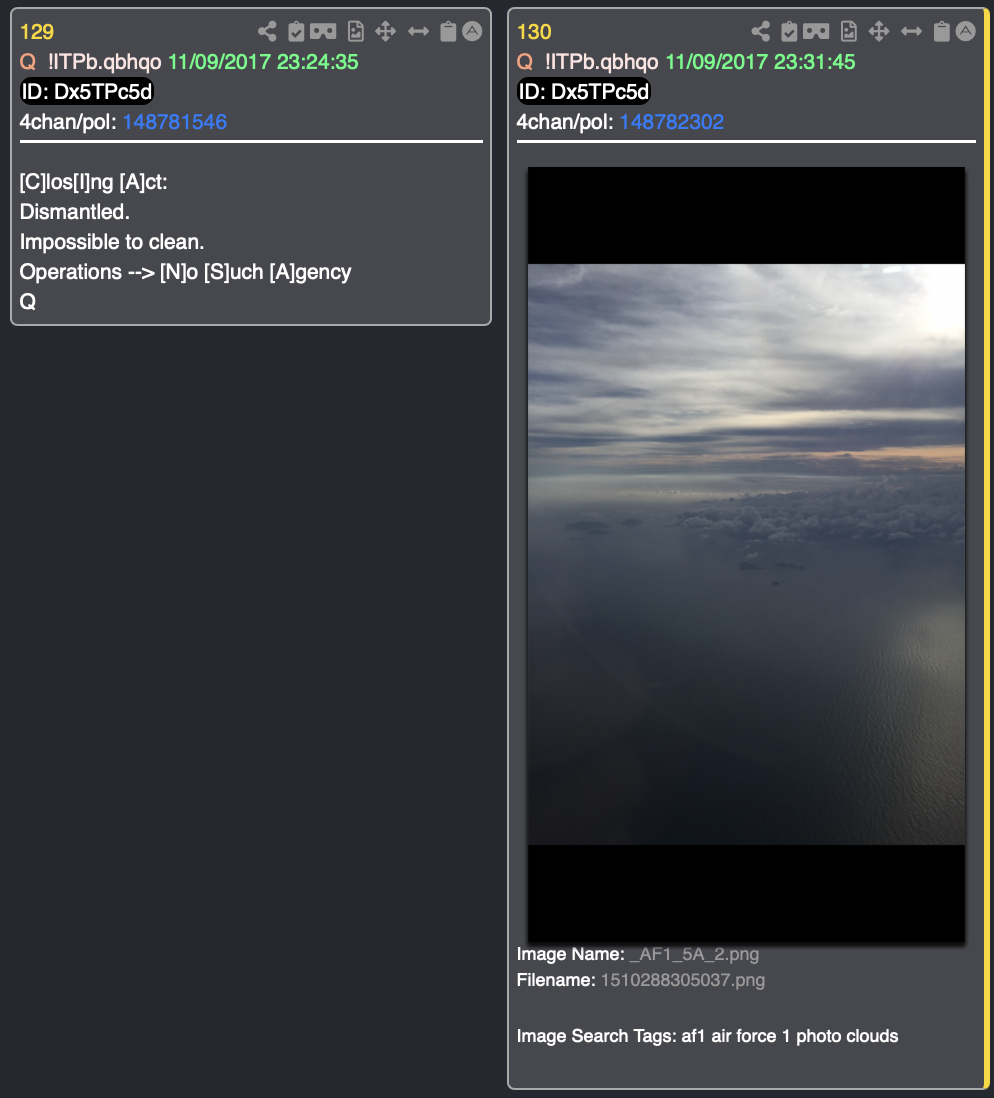
Task: Click share icon on post 130
Action: pos(761,32)
